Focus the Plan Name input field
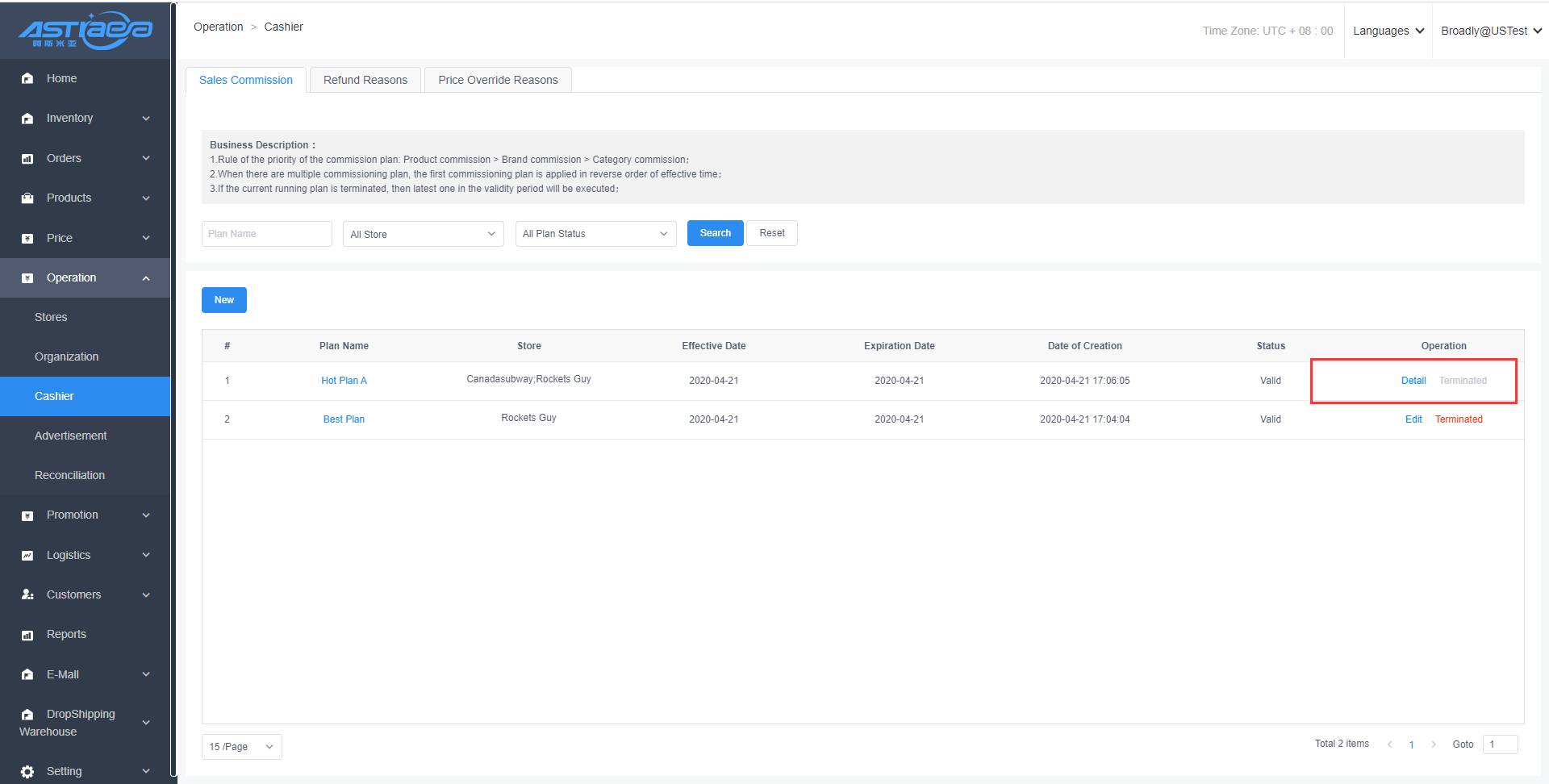 [x=266, y=234]
